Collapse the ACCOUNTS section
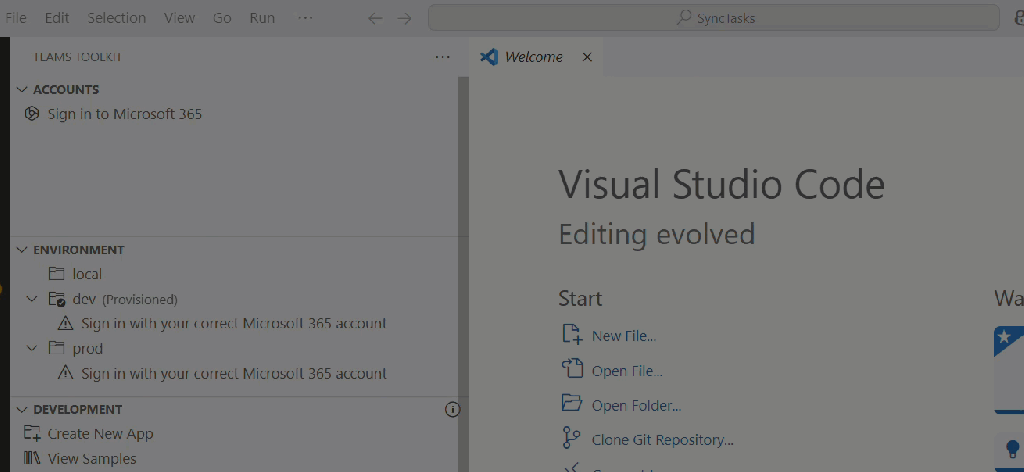The height and width of the screenshot is (472, 1024). point(22,89)
